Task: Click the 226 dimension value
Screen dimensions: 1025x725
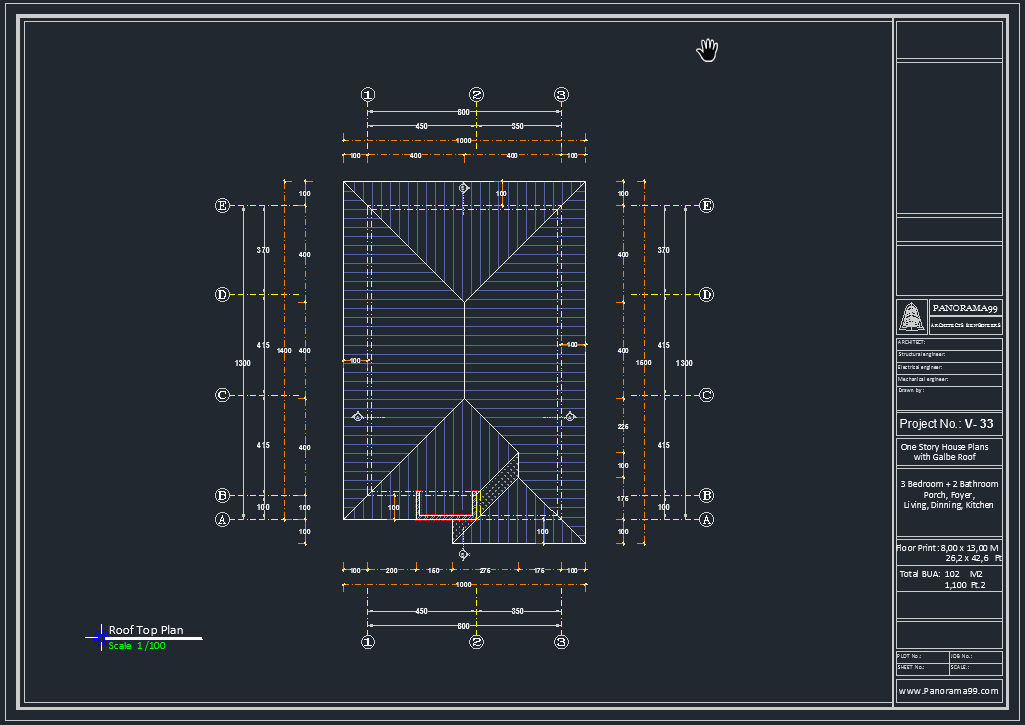Action: (x=623, y=427)
